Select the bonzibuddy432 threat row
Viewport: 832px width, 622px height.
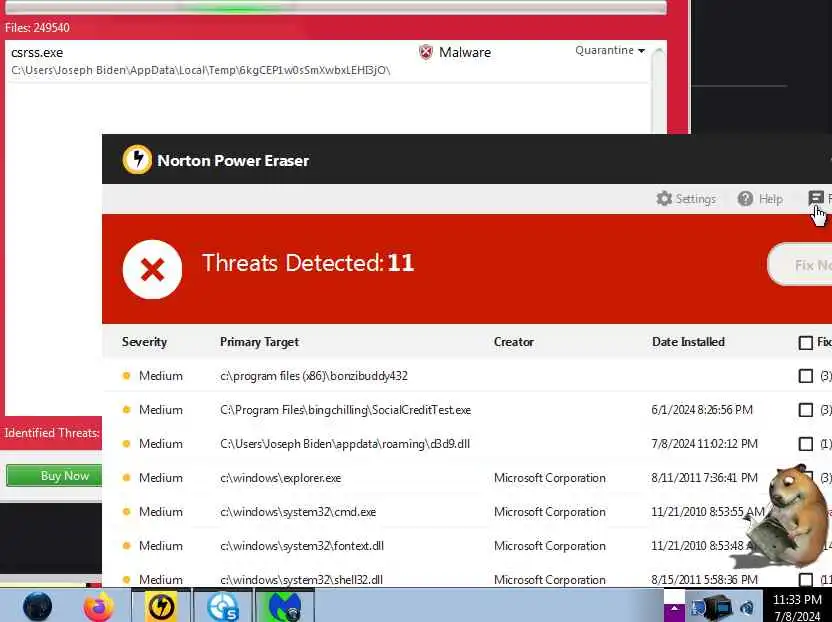pyautogui.click(x=467, y=376)
